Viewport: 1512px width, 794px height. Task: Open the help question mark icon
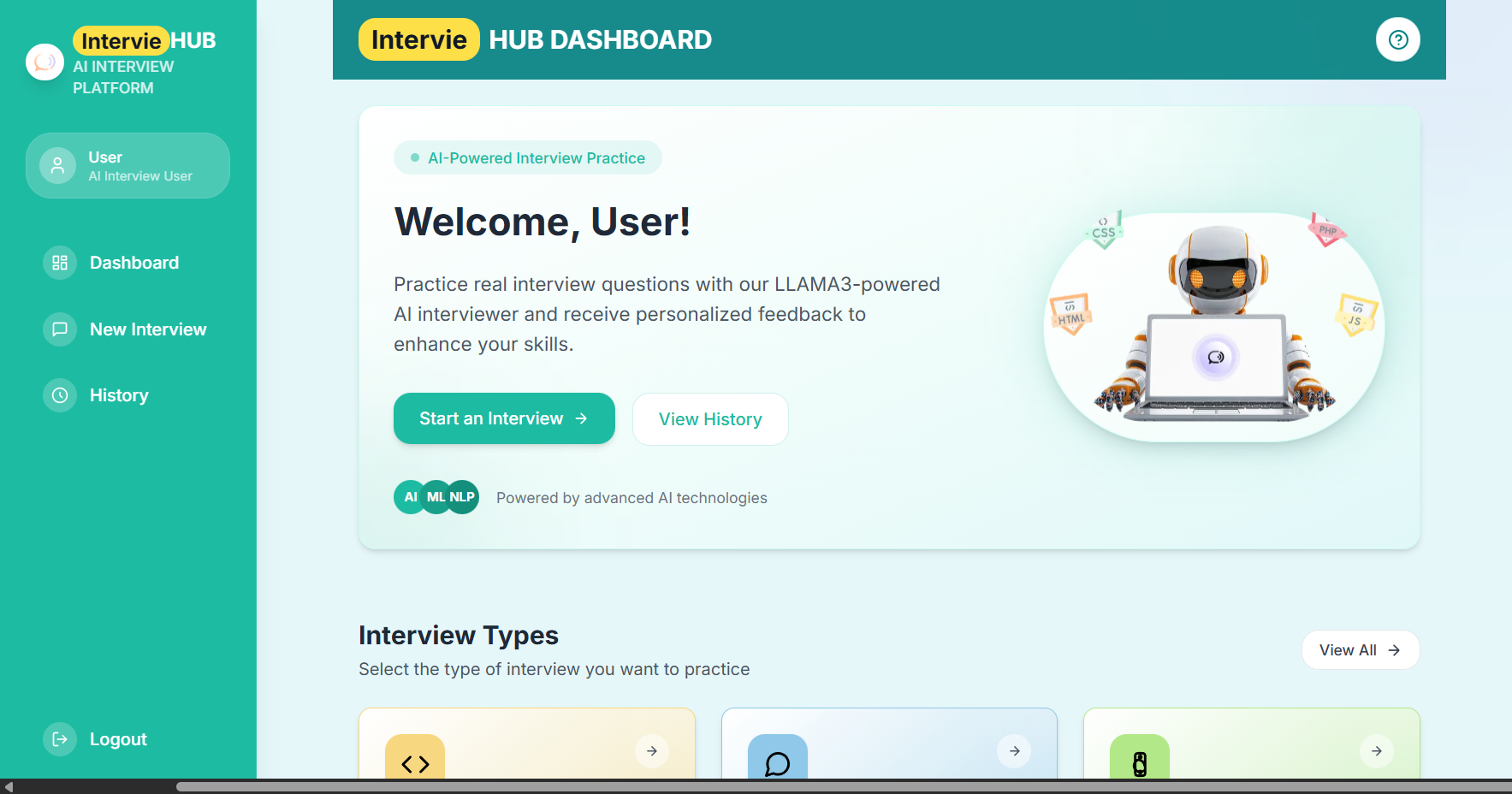click(x=1397, y=39)
